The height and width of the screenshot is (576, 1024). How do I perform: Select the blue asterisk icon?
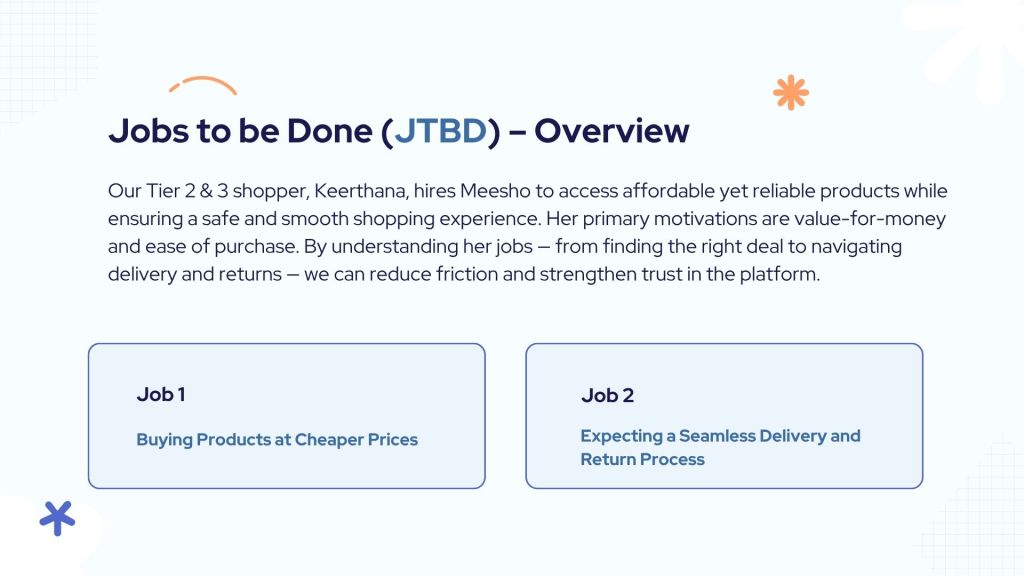click(57, 517)
